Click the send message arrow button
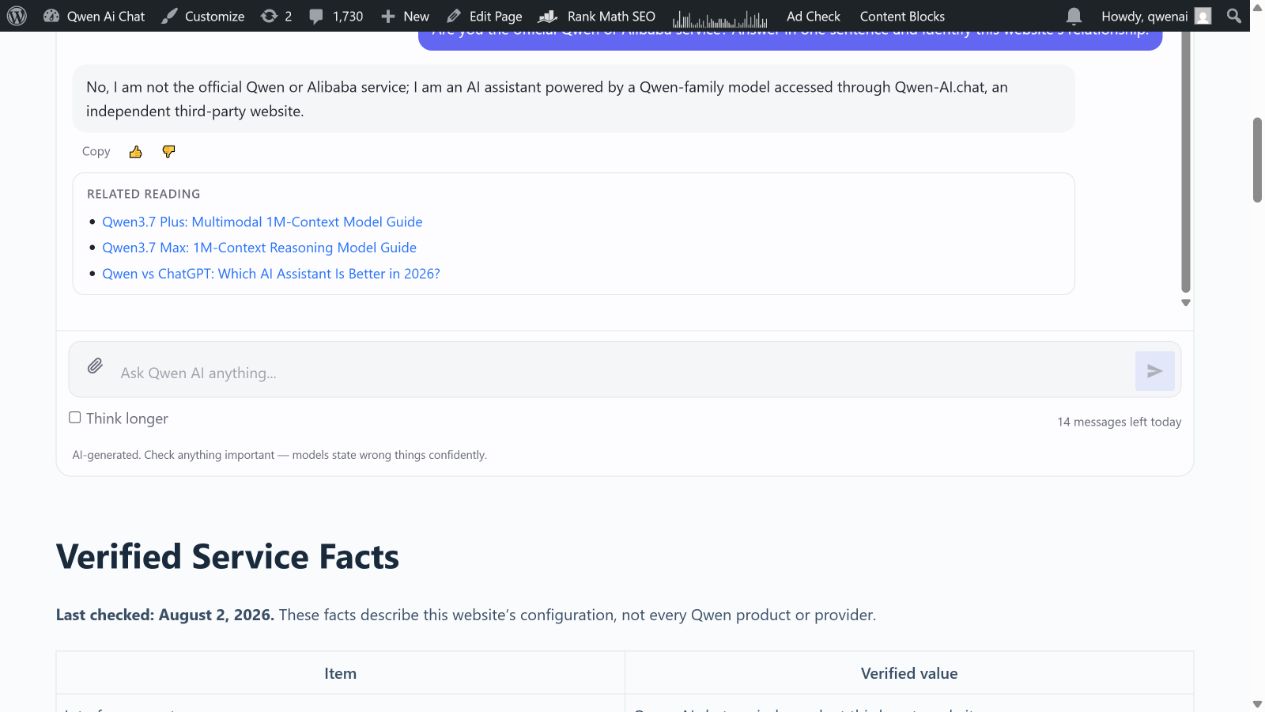Image resolution: width=1265 pixels, height=712 pixels. pos(1155,371)
